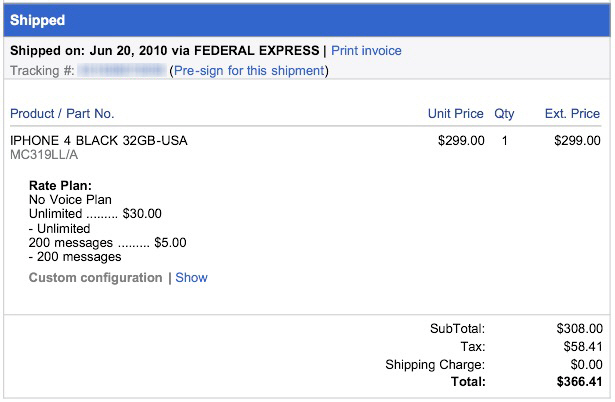The height and width of the screenshot is (402, 615).
Task: Click the $308.00 subtotal amount
Action: click(x=579, y=328)
